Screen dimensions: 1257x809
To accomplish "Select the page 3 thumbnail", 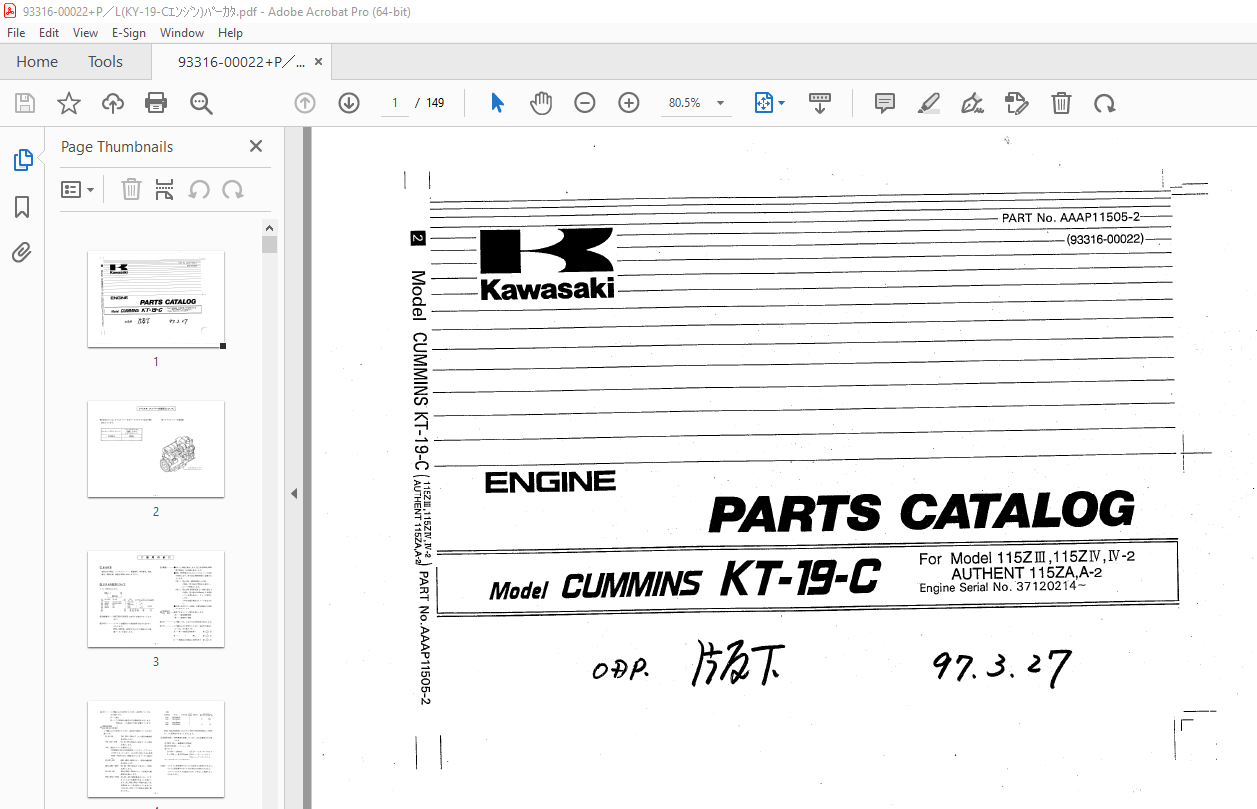I will coord(156,599).
